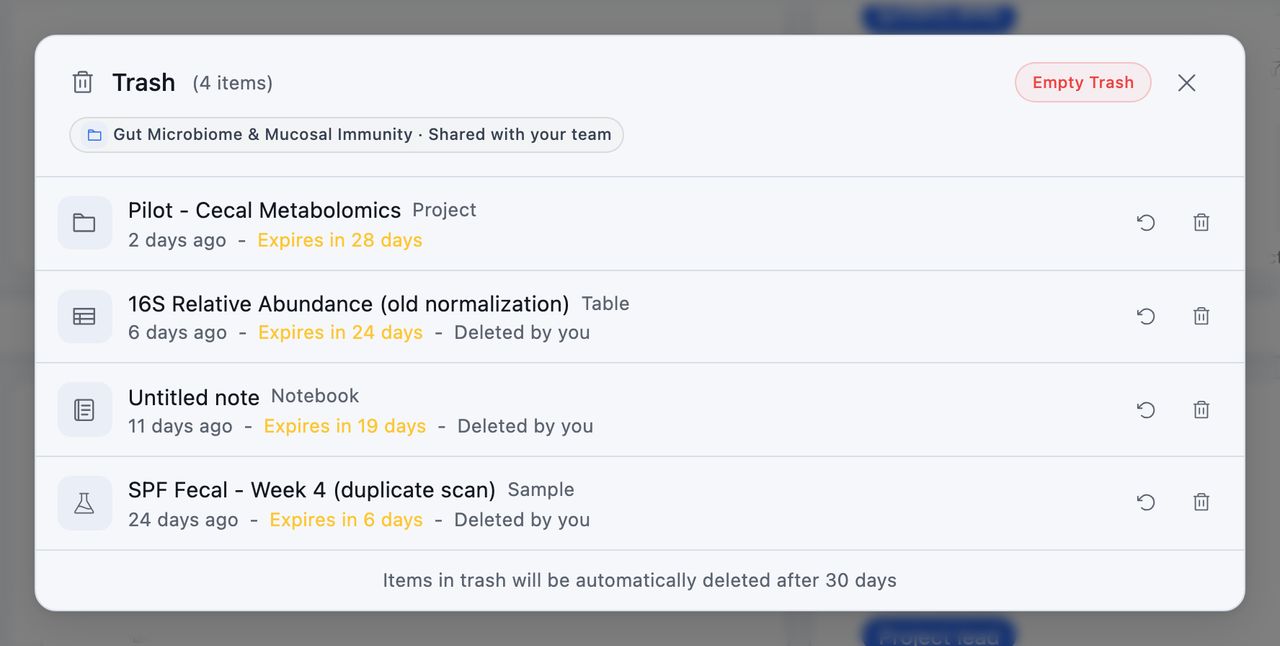Permanently delete the Untitled note

point(1201,410)
